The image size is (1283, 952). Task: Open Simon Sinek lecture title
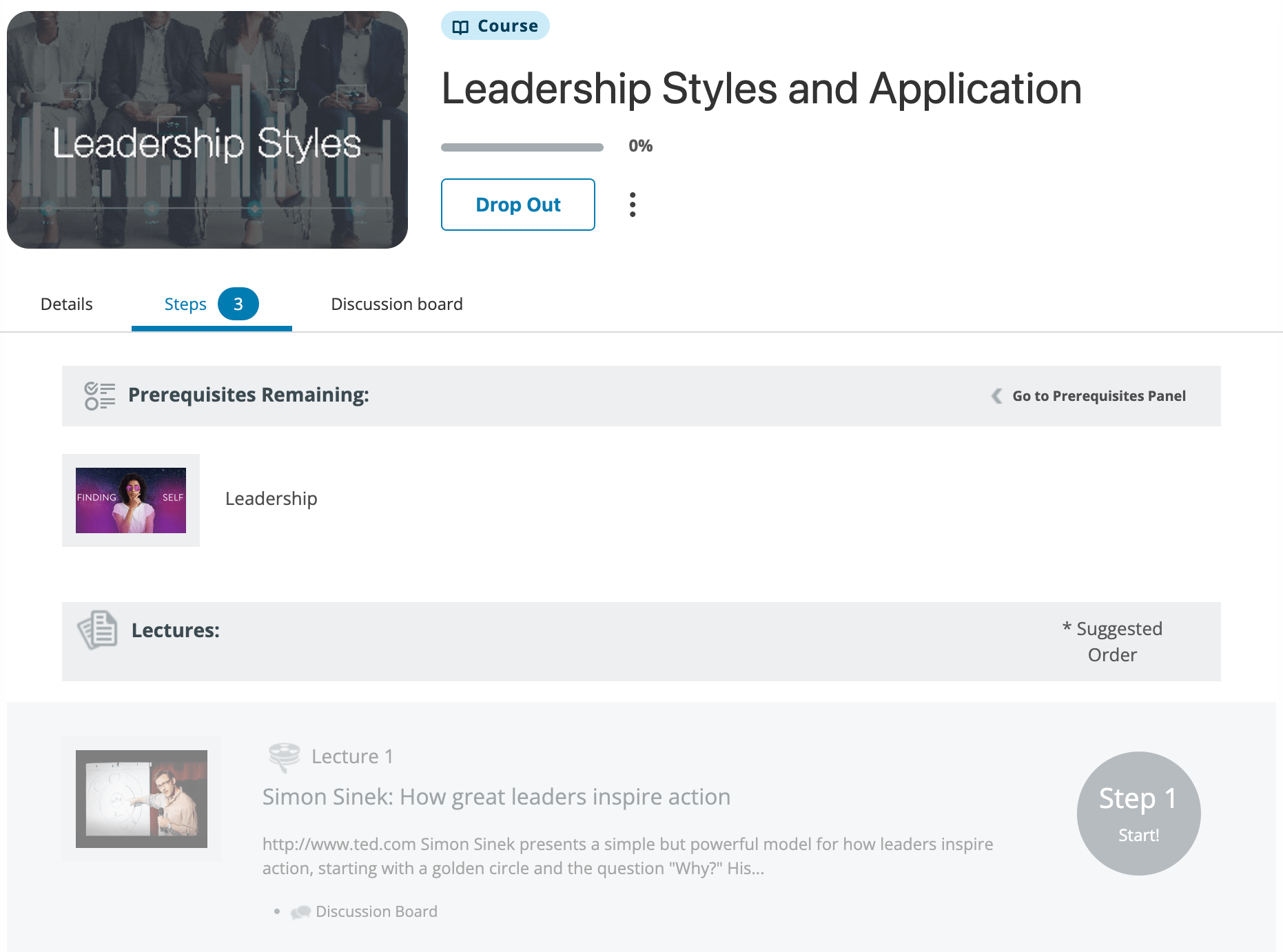pos(496,797)
